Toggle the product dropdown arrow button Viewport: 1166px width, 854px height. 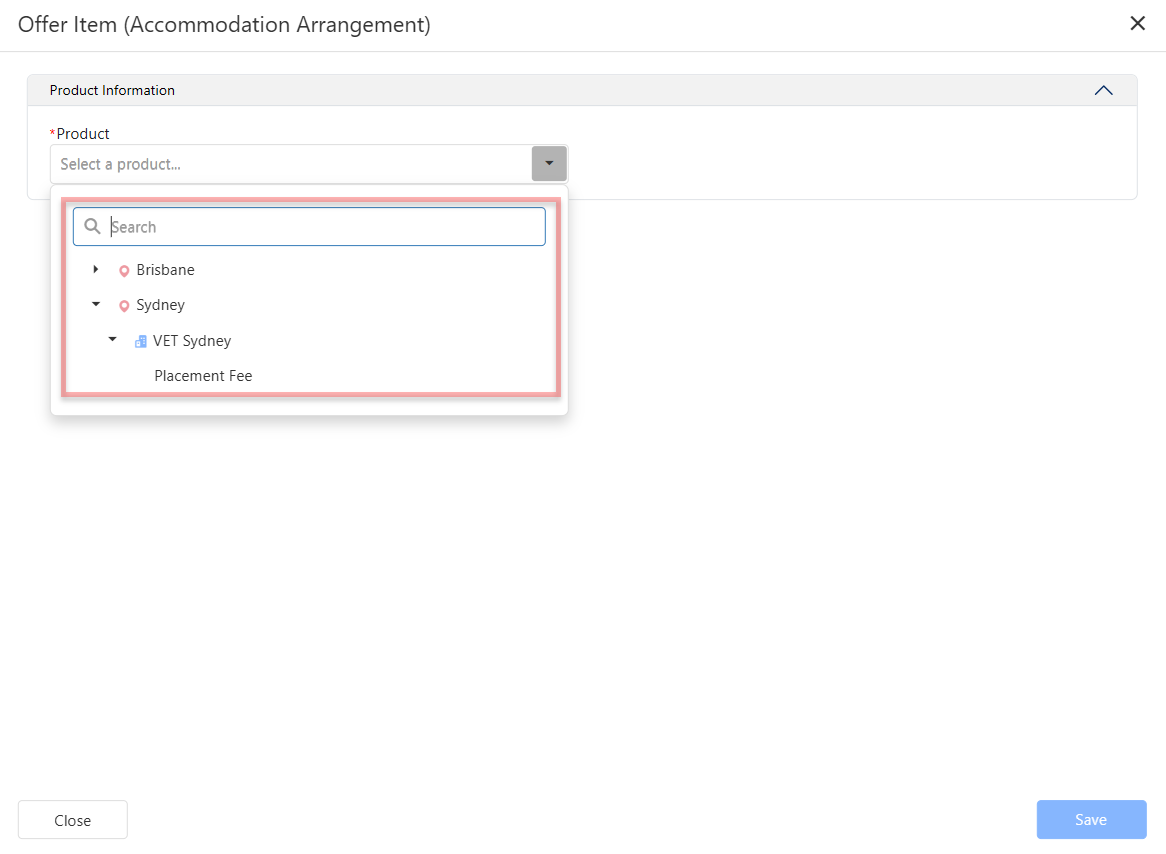pos(549,164)
